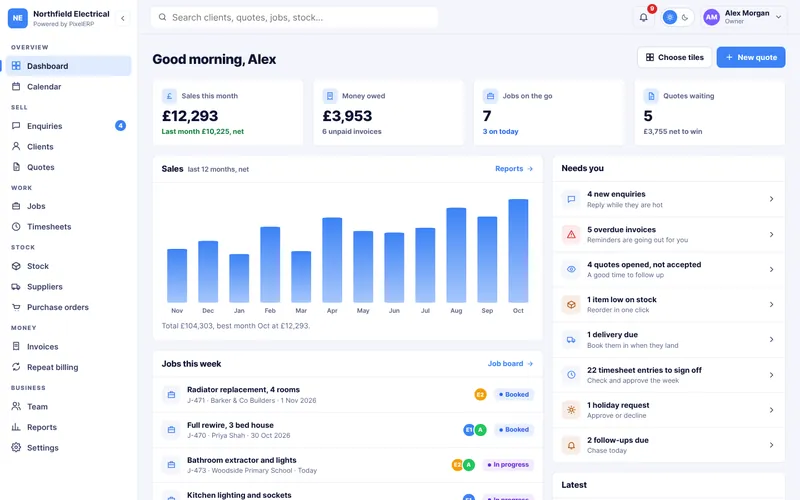Expand the 1 delivery due row chevron

pos(771,340)
